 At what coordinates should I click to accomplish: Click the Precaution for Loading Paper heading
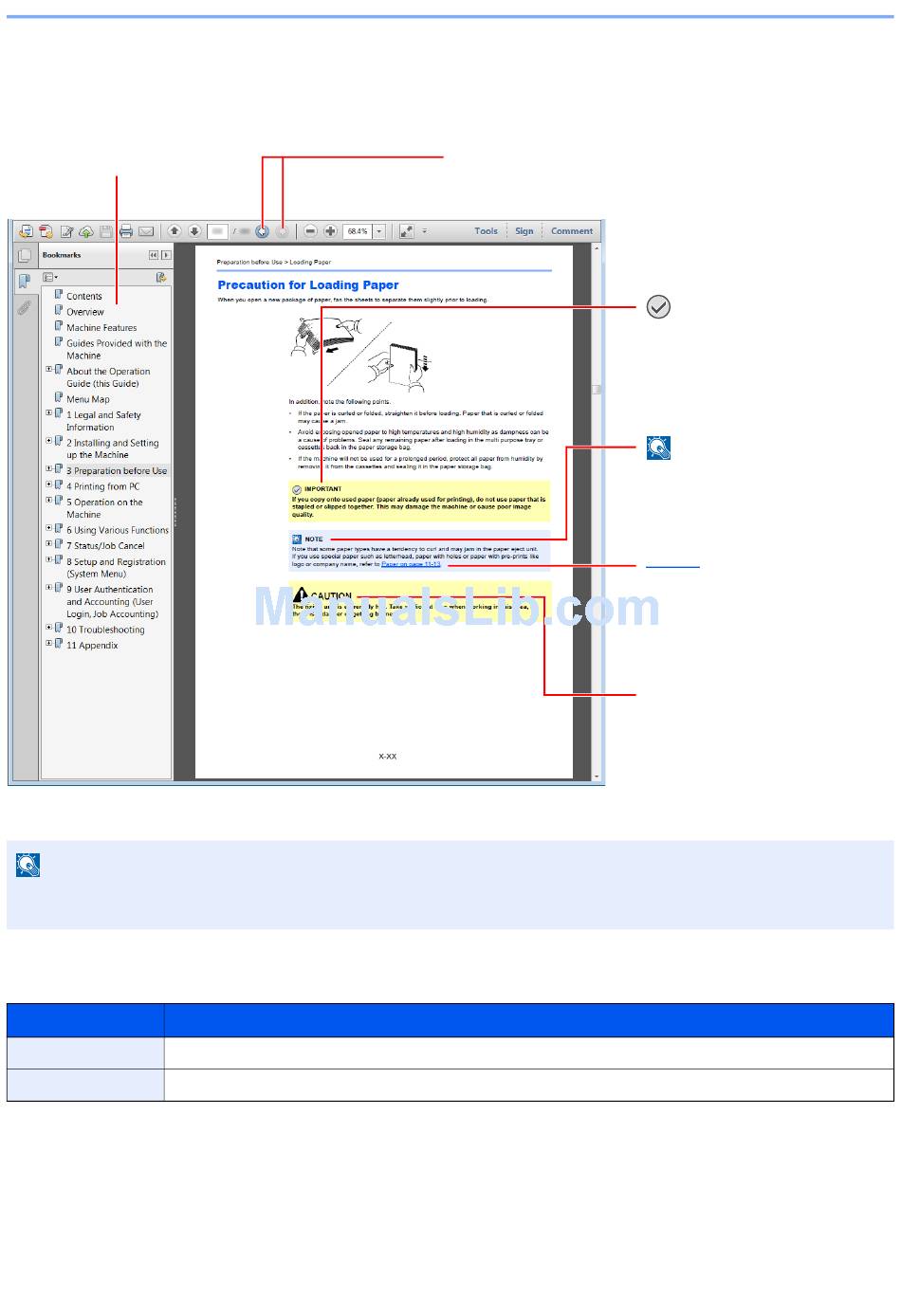pos(308,285)
